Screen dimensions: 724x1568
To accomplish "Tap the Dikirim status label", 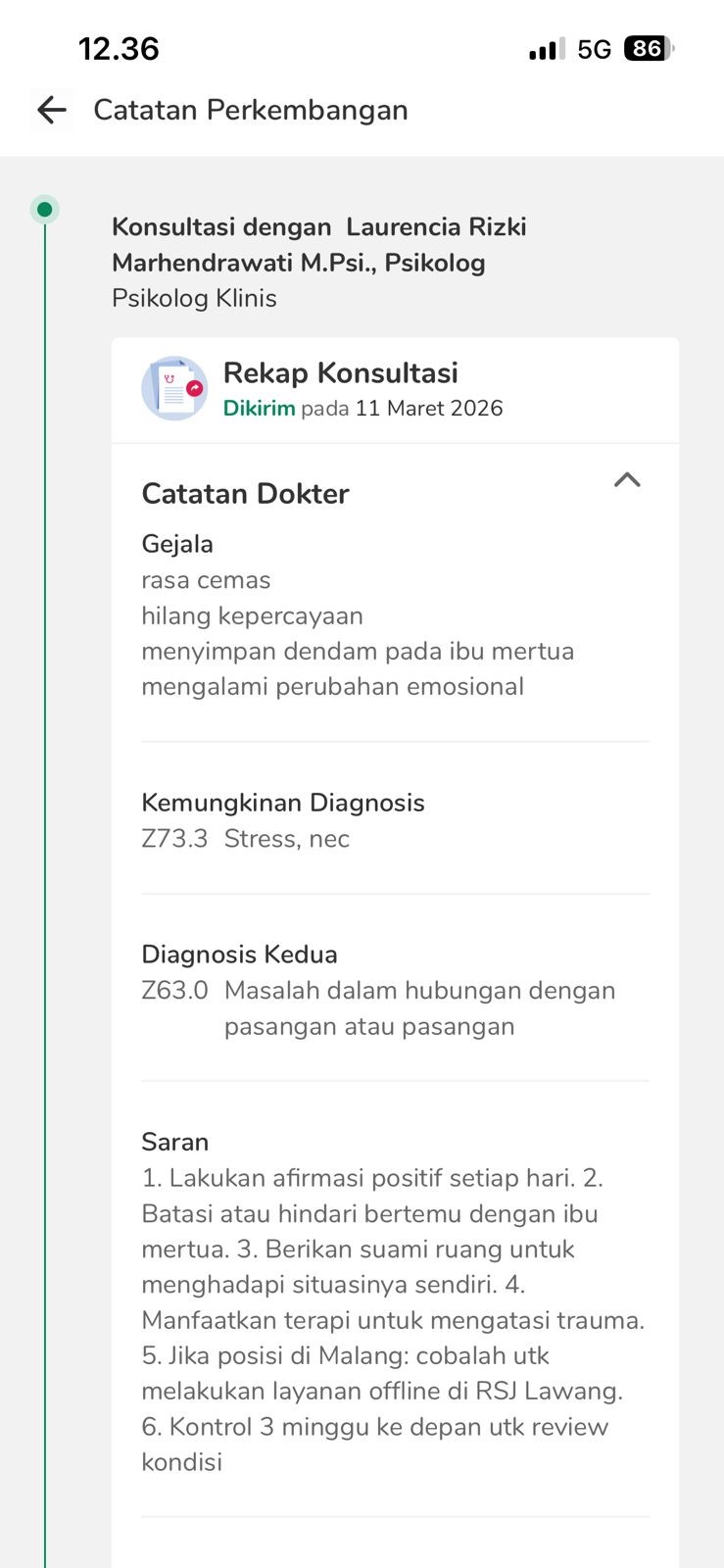I will click(259, 409).
